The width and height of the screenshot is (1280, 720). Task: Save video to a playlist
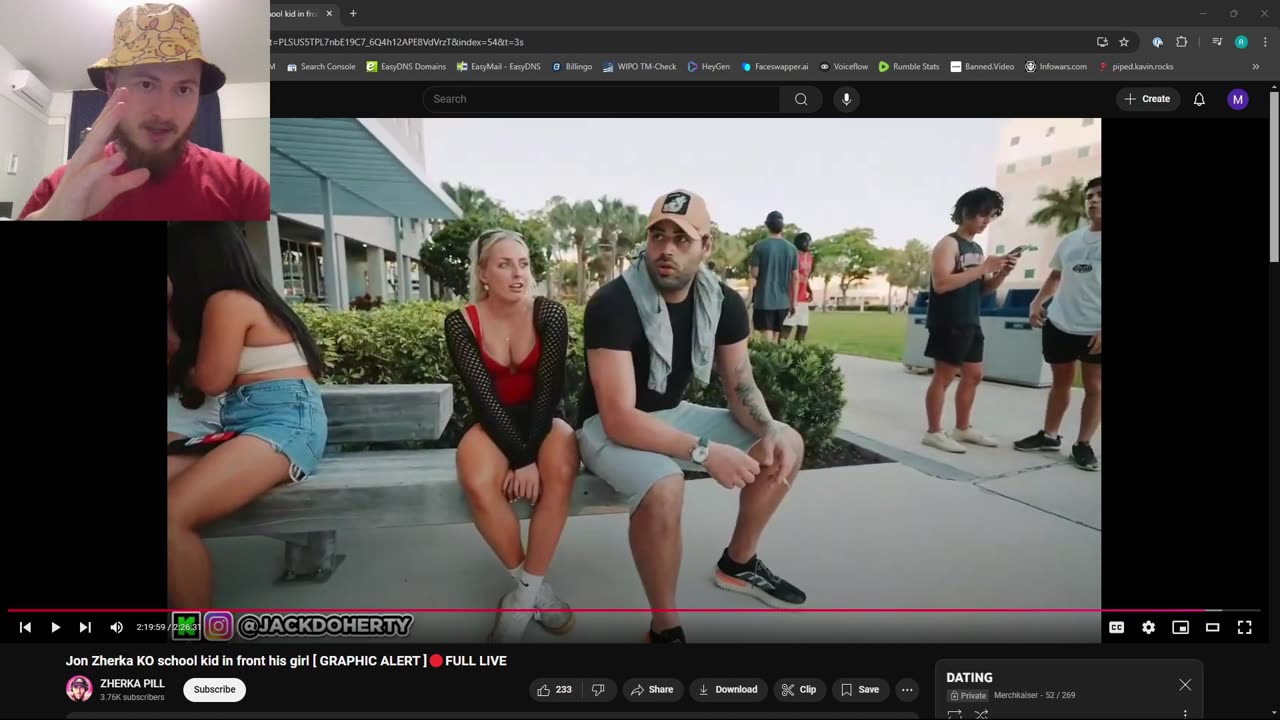coord(860,689)
